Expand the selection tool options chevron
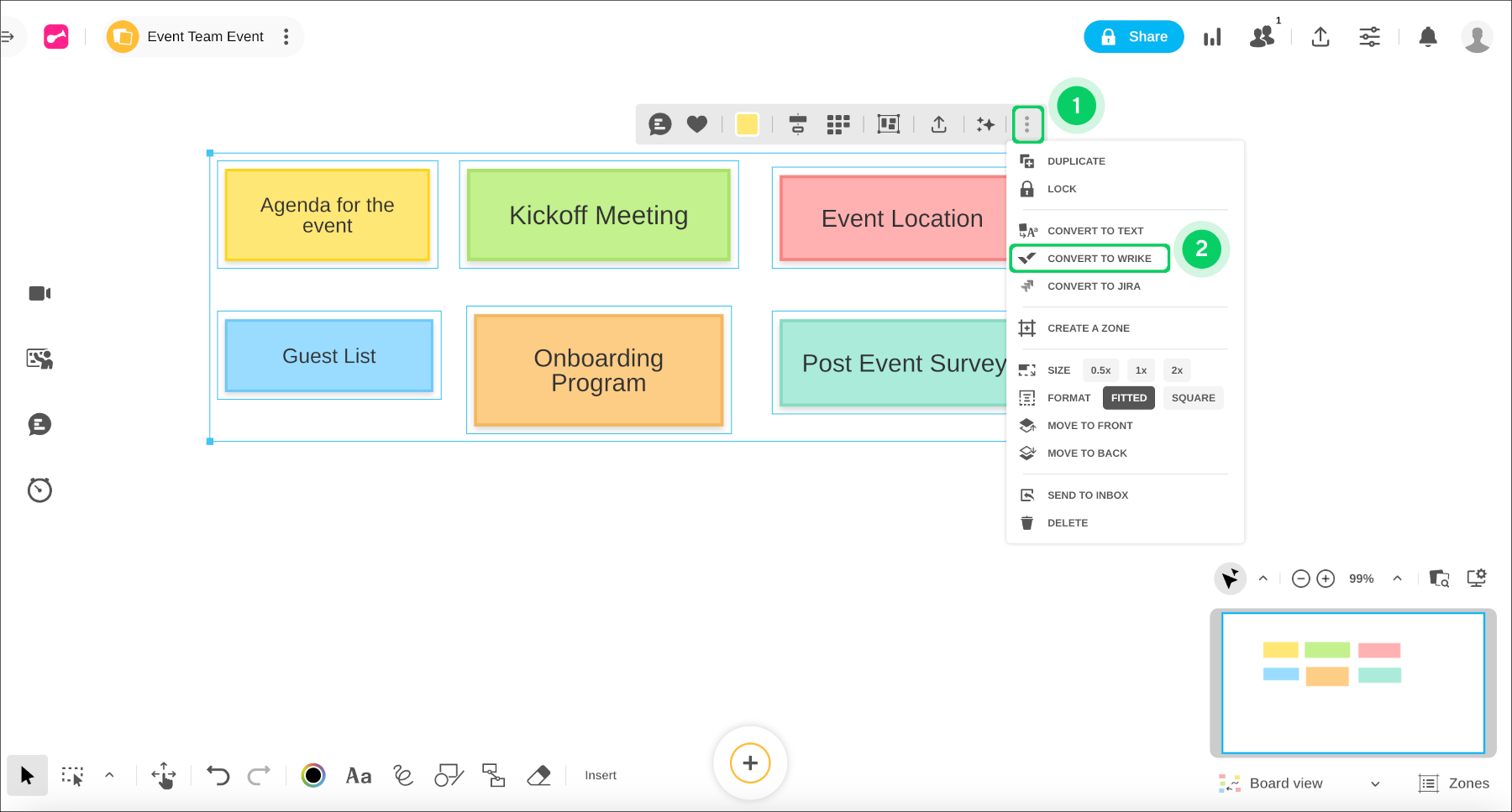This screenshot has height=812, width=1512. coord(108,775)
